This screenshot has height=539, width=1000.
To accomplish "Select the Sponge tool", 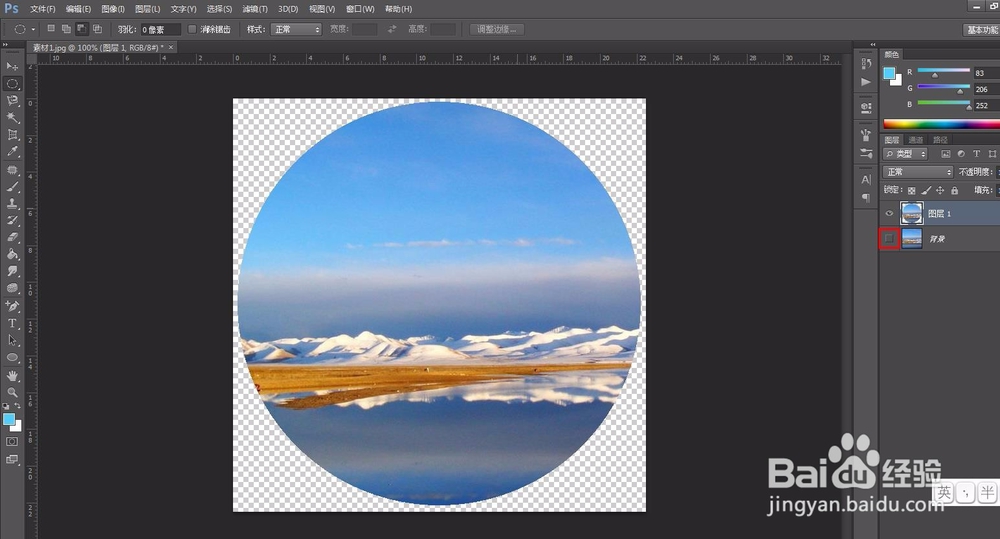I will (x=12, y=288).
